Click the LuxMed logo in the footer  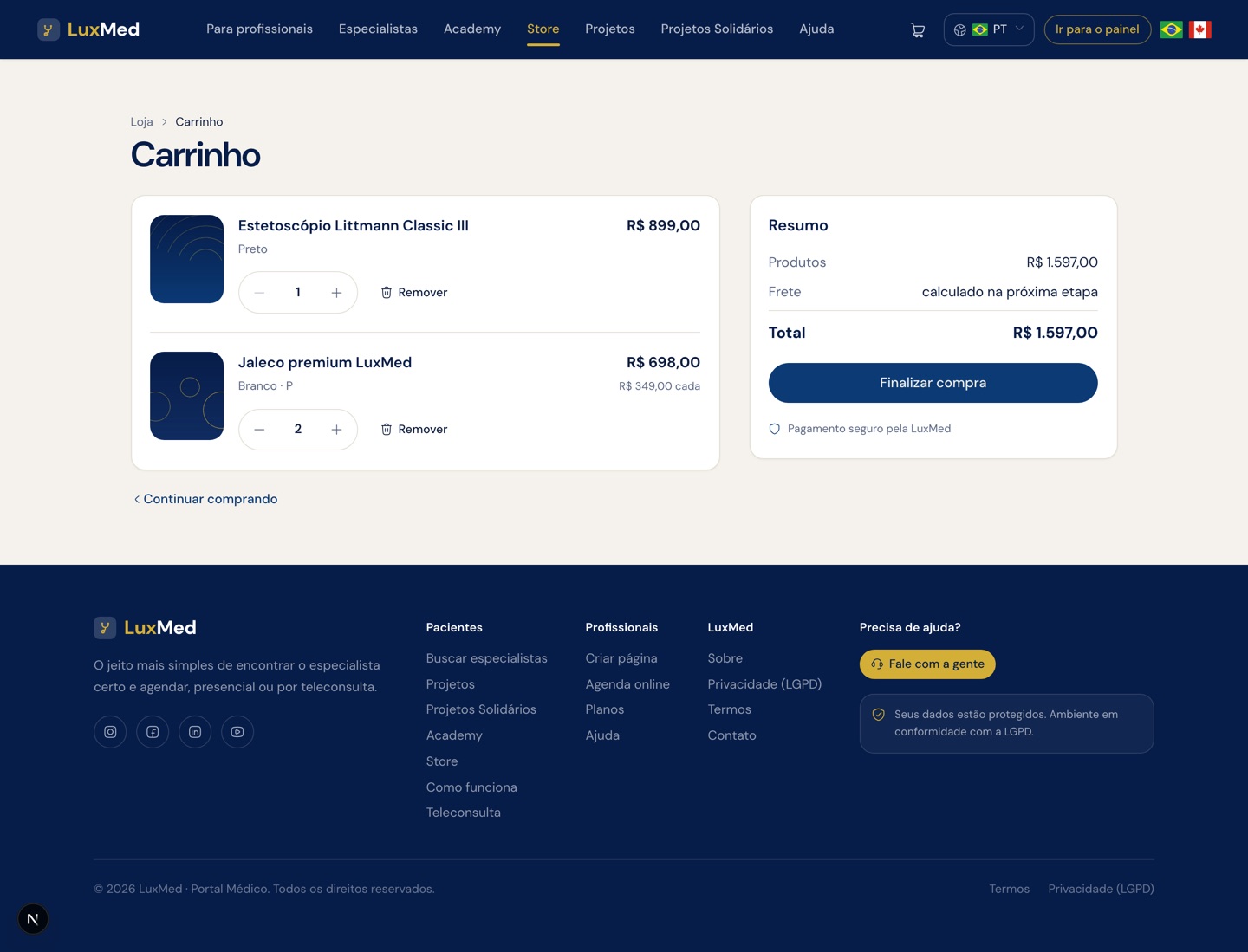[146, 628]
